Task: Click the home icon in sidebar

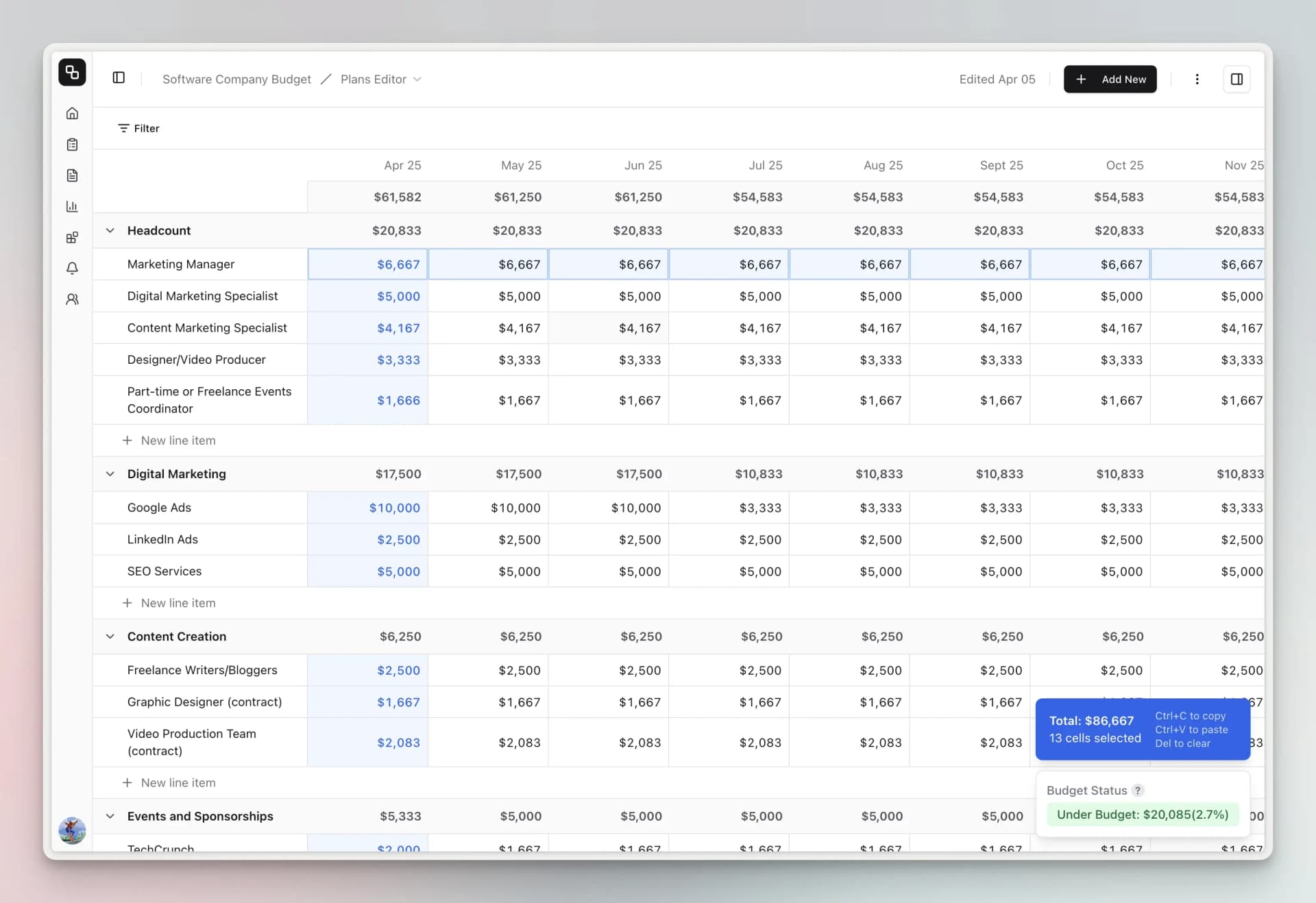Action: [72, 114]
